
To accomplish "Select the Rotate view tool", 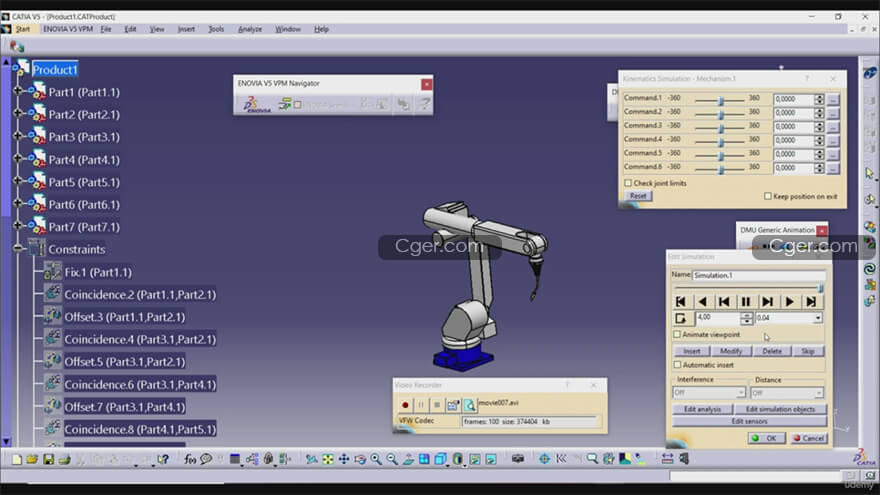I will (360, 459).
